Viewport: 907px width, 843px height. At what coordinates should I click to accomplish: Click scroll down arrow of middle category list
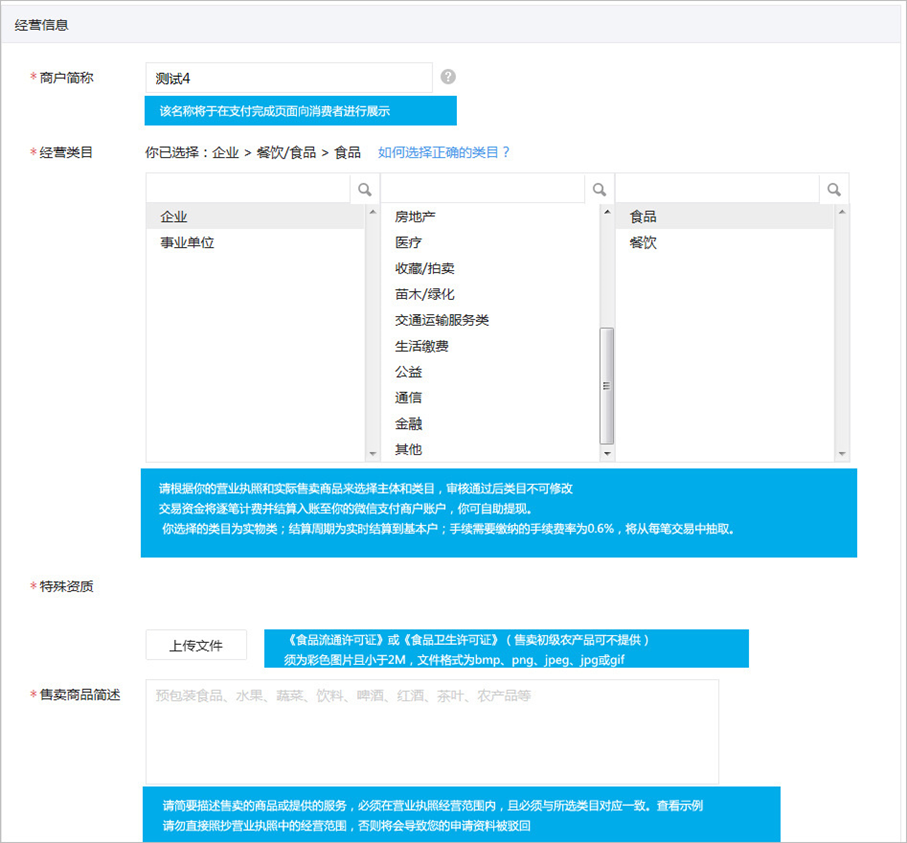pos(606,453)
